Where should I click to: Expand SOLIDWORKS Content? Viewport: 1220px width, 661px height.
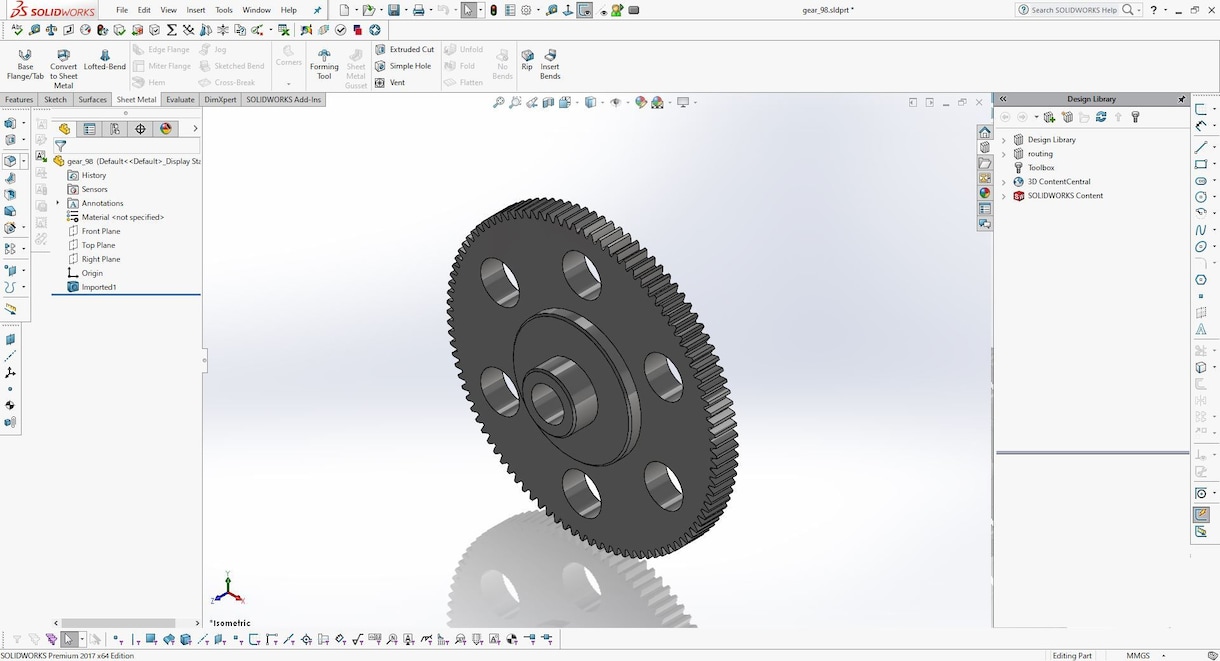pyautogui.click(x=1003, y=196)
